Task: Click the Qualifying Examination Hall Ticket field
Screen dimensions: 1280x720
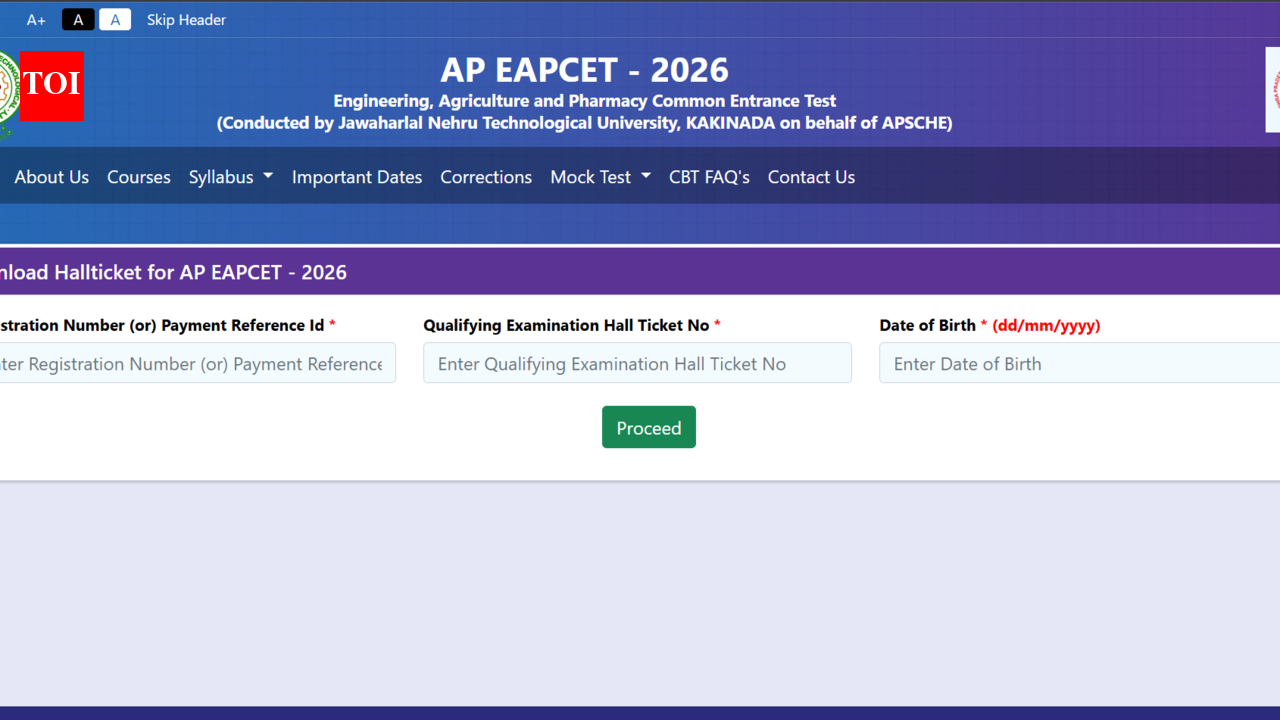Action: (x=637, y=363)
